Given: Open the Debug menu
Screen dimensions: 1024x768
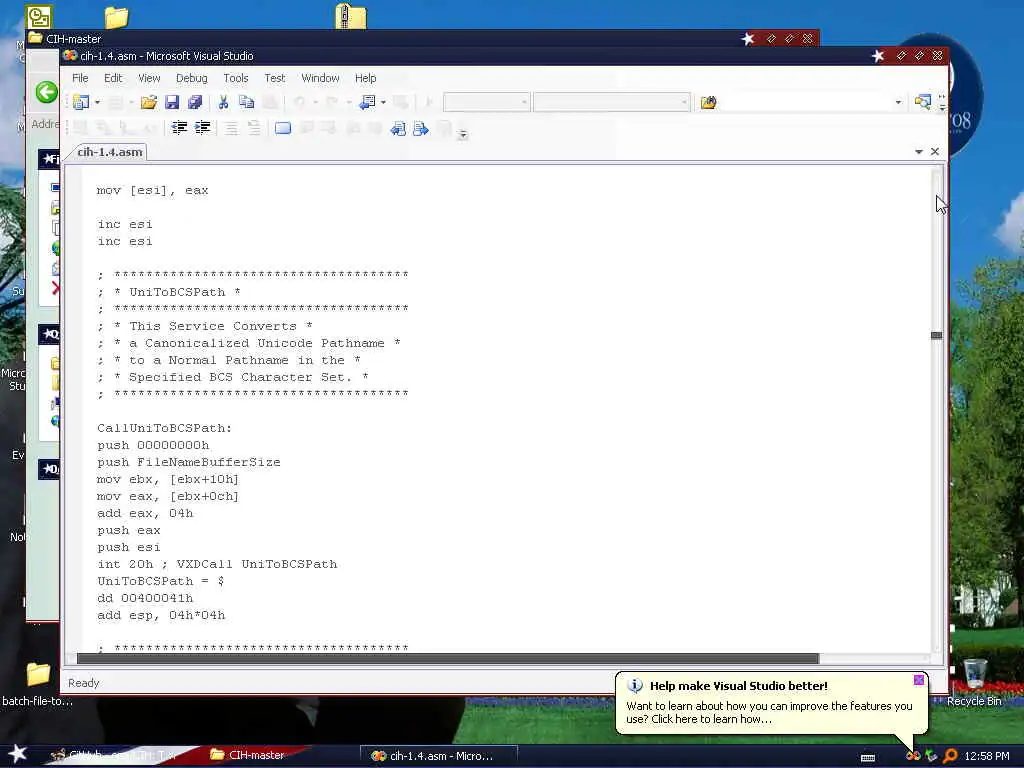Looking at the screenshot, I should pos(191,78).
